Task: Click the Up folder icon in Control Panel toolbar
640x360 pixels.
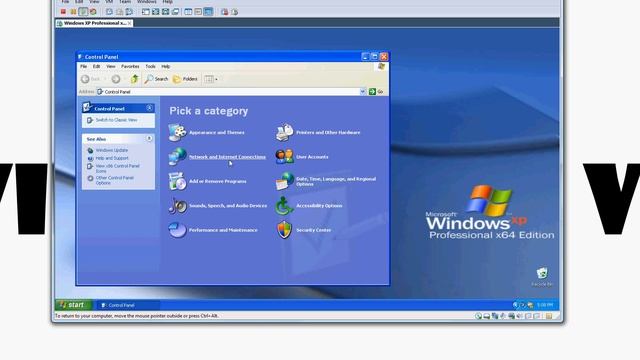Action: click(134, 79)
